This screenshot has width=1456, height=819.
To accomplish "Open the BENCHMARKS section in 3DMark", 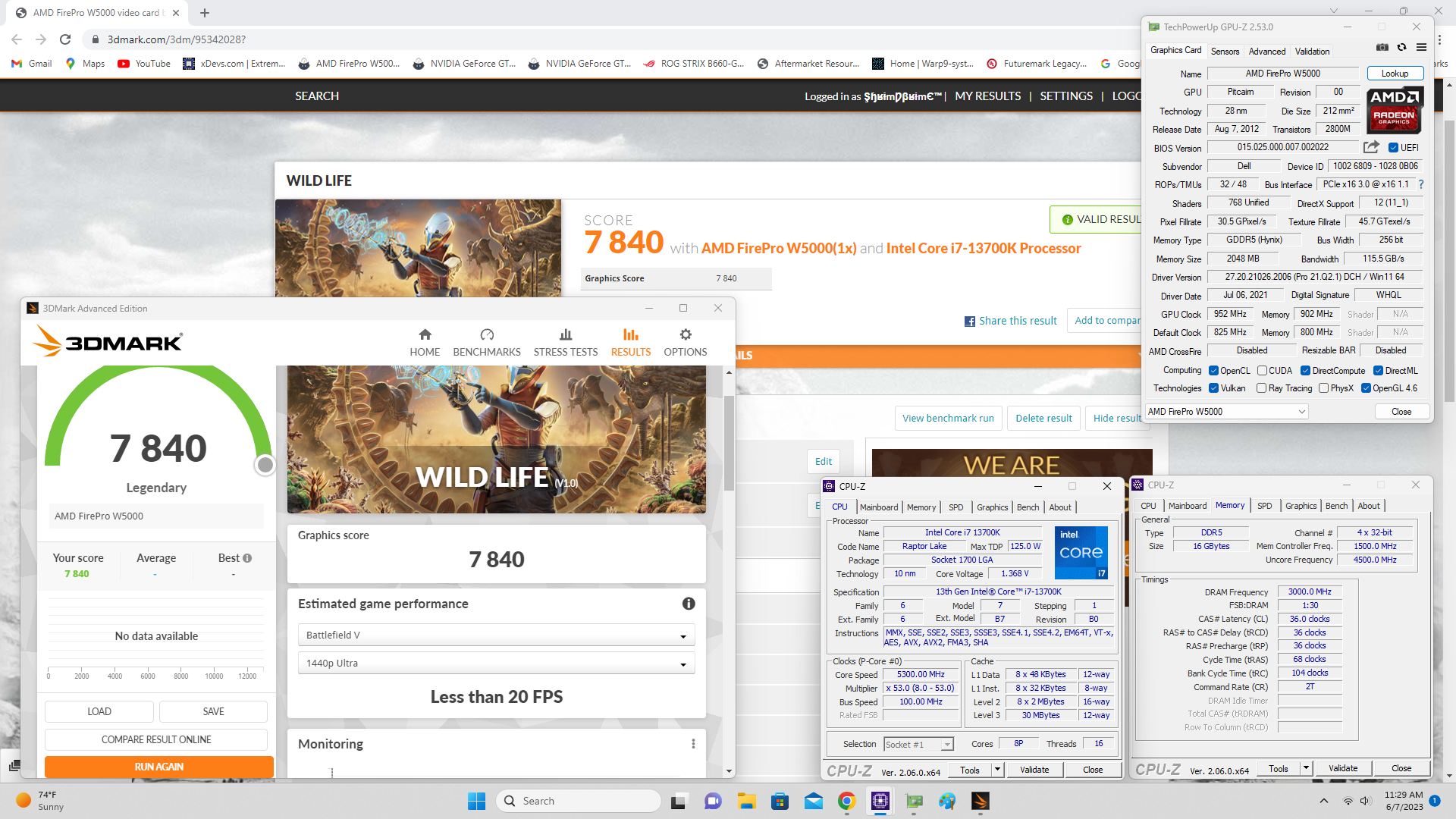I will tap(487, 343).
